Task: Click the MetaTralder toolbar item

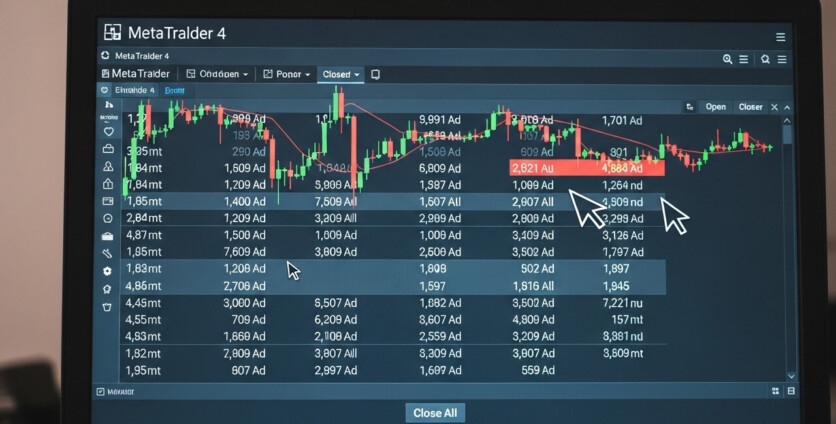Action: [135, 74]
